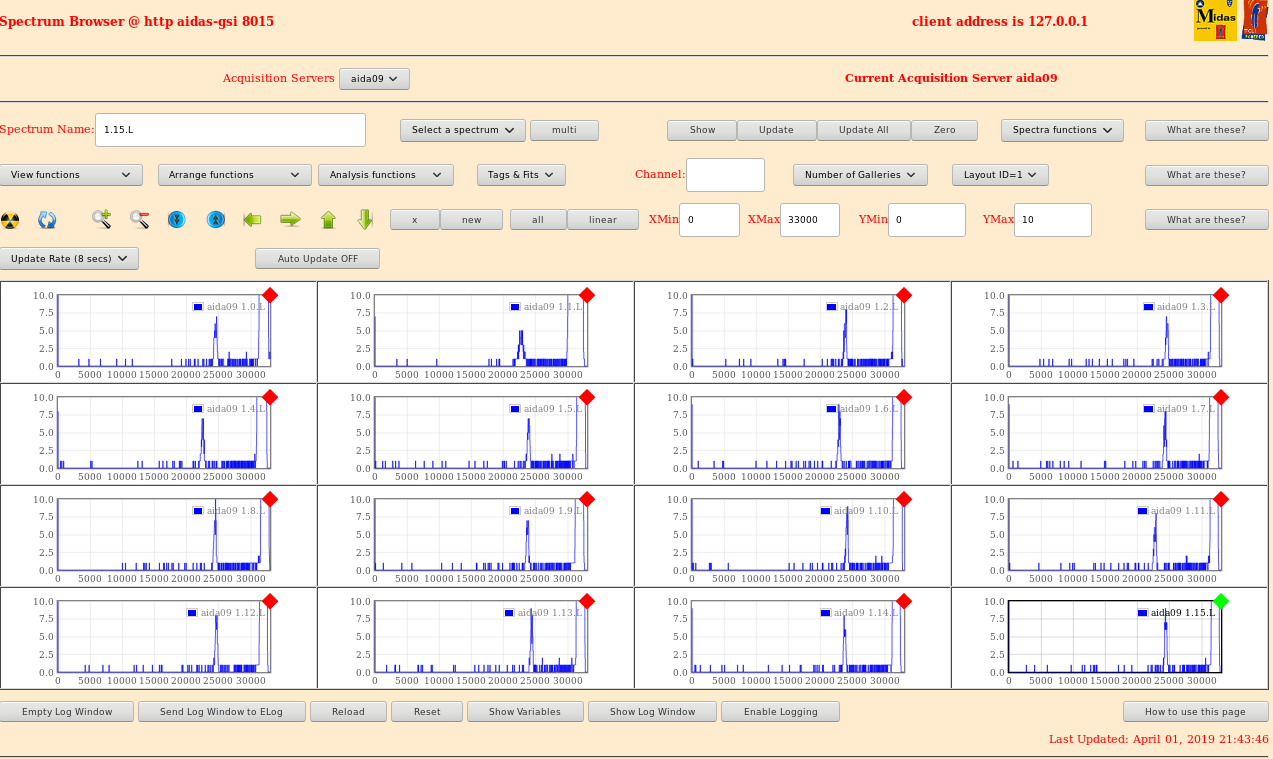Image resolution: width=1273 pixels, height=759 pixels.
Task: Click the Update All button
Action: (x=864, y=130)
